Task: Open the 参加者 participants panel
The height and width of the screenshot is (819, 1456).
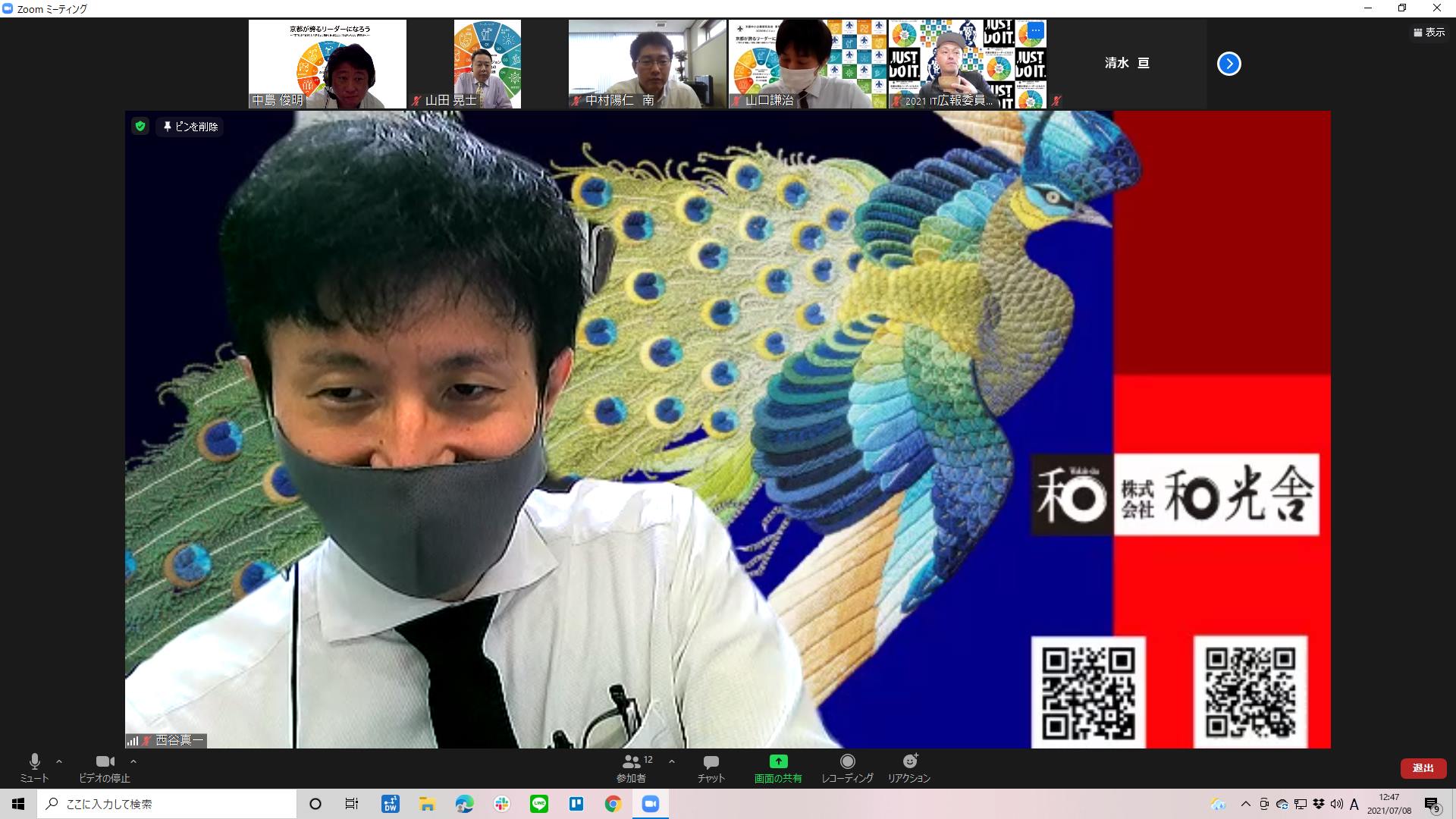Action: 631,767
